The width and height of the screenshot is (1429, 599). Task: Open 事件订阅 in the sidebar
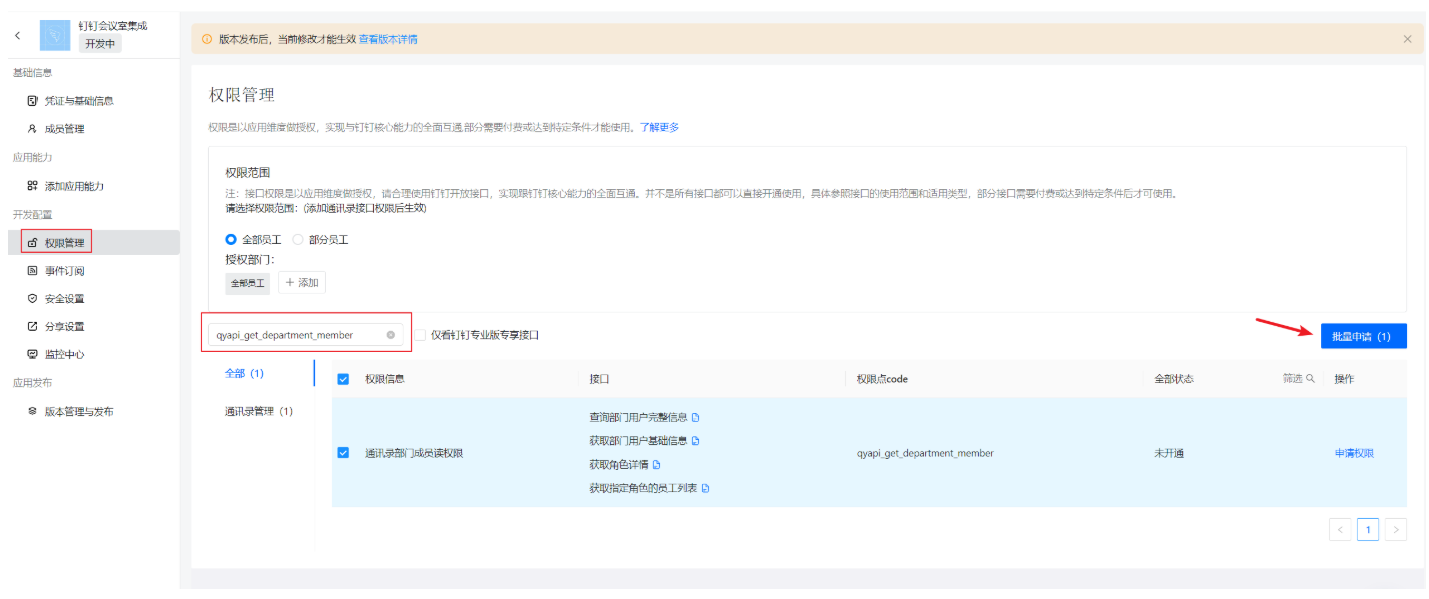(x=64, y=271)
